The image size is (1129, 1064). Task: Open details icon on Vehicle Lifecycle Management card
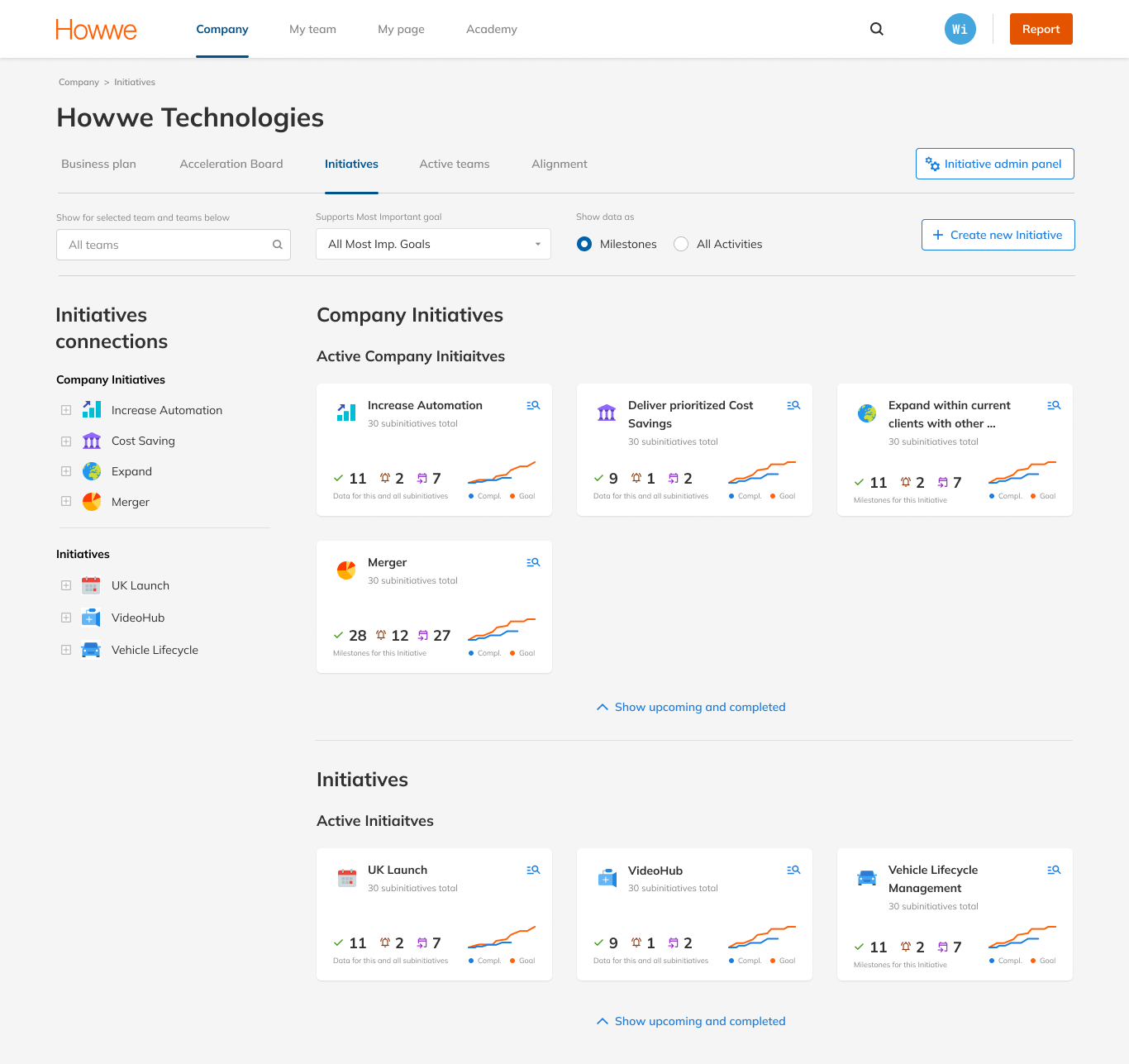coord(1054,870)
